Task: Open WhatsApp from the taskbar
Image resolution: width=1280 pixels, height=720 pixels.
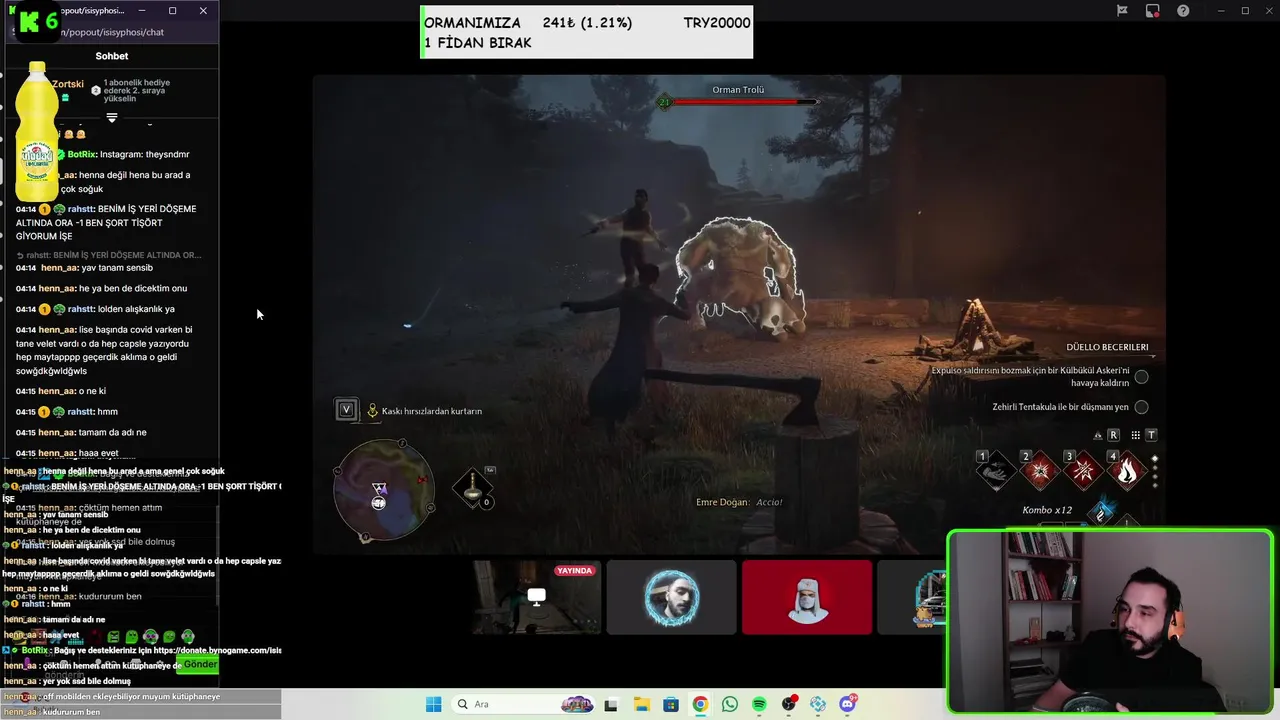Action: click(x=730, y=704)
